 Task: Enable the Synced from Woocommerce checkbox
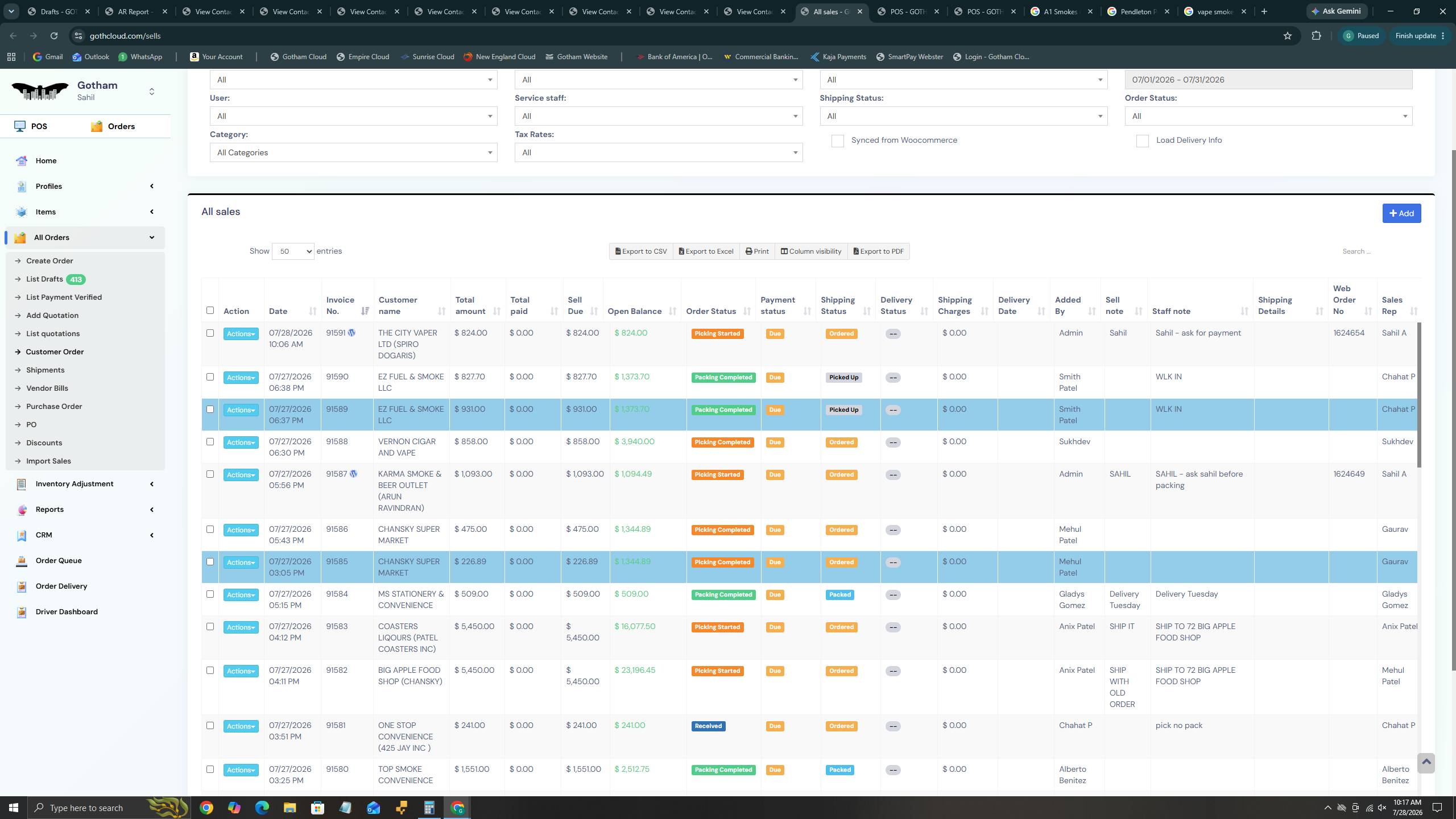[x=837, y=141]
